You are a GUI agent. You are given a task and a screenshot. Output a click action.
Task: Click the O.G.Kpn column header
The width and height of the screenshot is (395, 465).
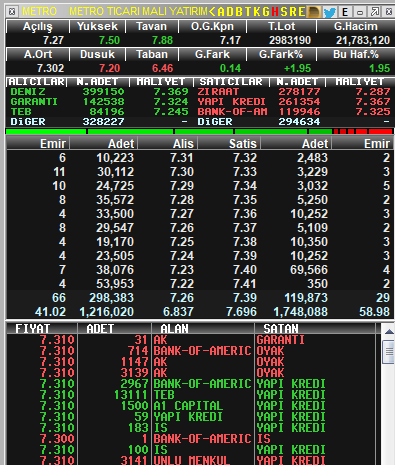click(x=212, y=26)
